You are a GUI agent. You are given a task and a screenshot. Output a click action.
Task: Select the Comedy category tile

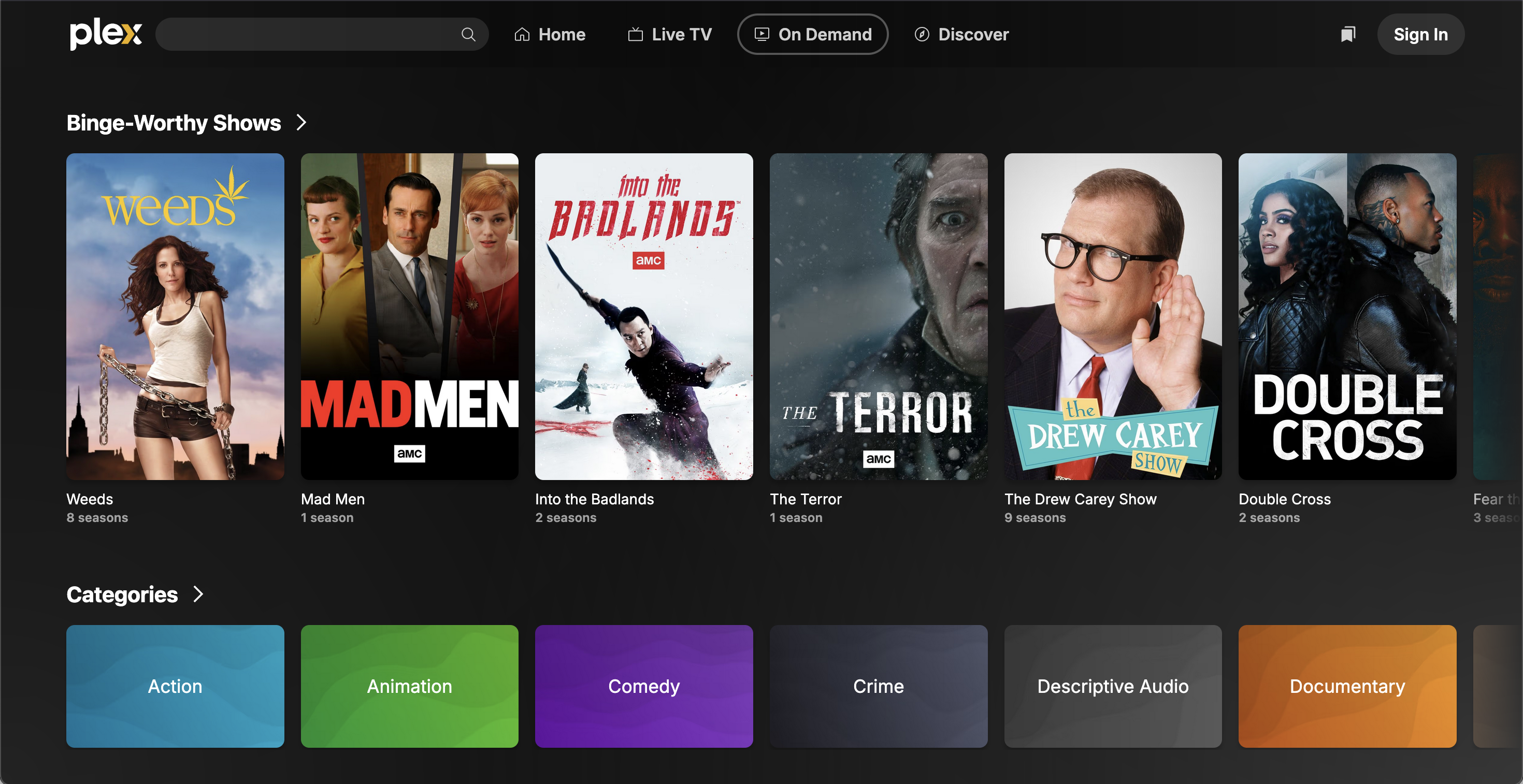coord(644,687)
